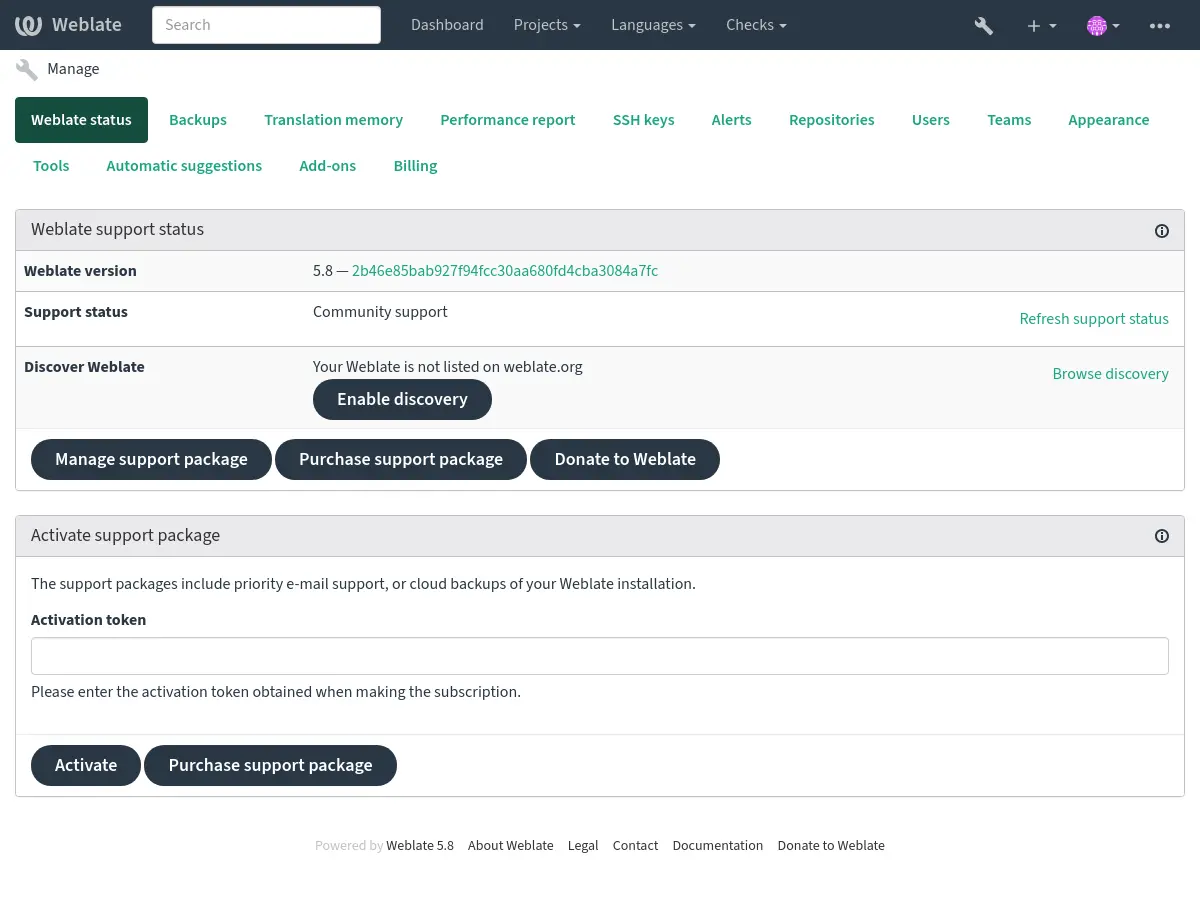Click info icon in Activate support package
Viewport: 1200px width, 905px height.
(x=1162, y=536)
